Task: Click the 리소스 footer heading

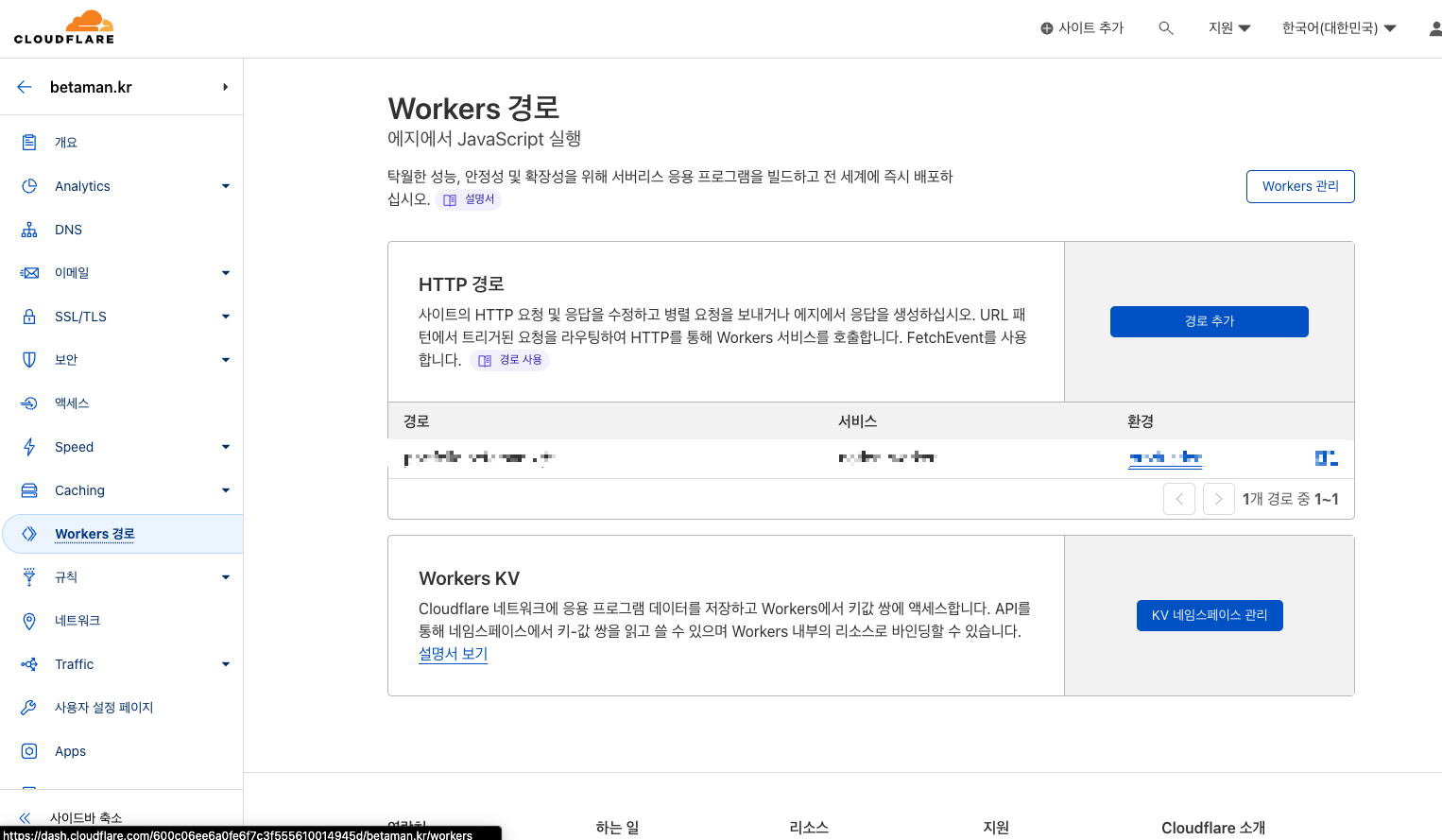Action: click(809, 828)
